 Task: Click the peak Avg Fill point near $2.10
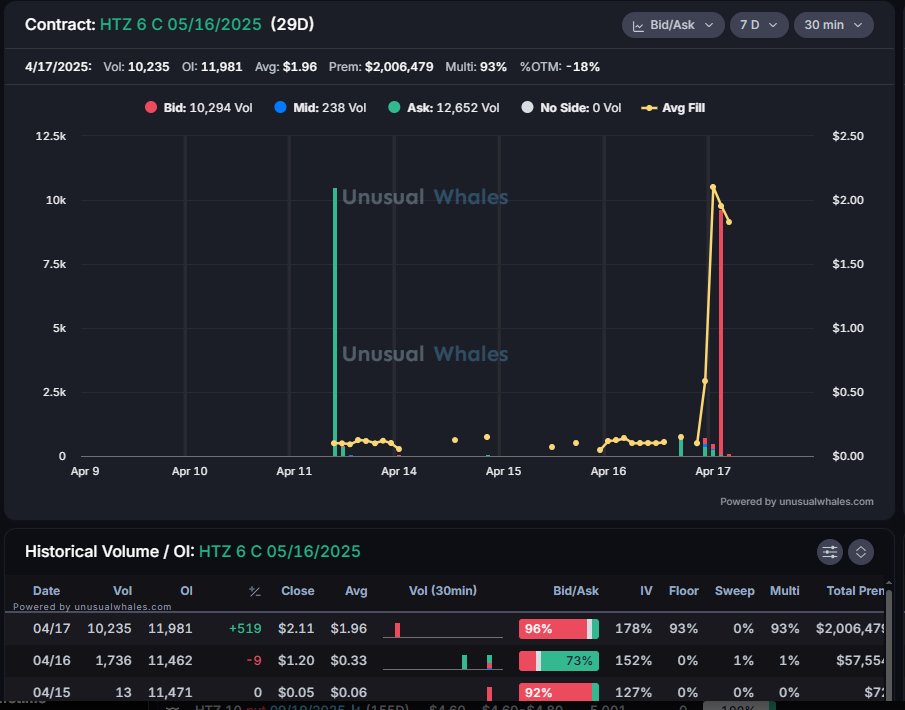pos(713,187)
